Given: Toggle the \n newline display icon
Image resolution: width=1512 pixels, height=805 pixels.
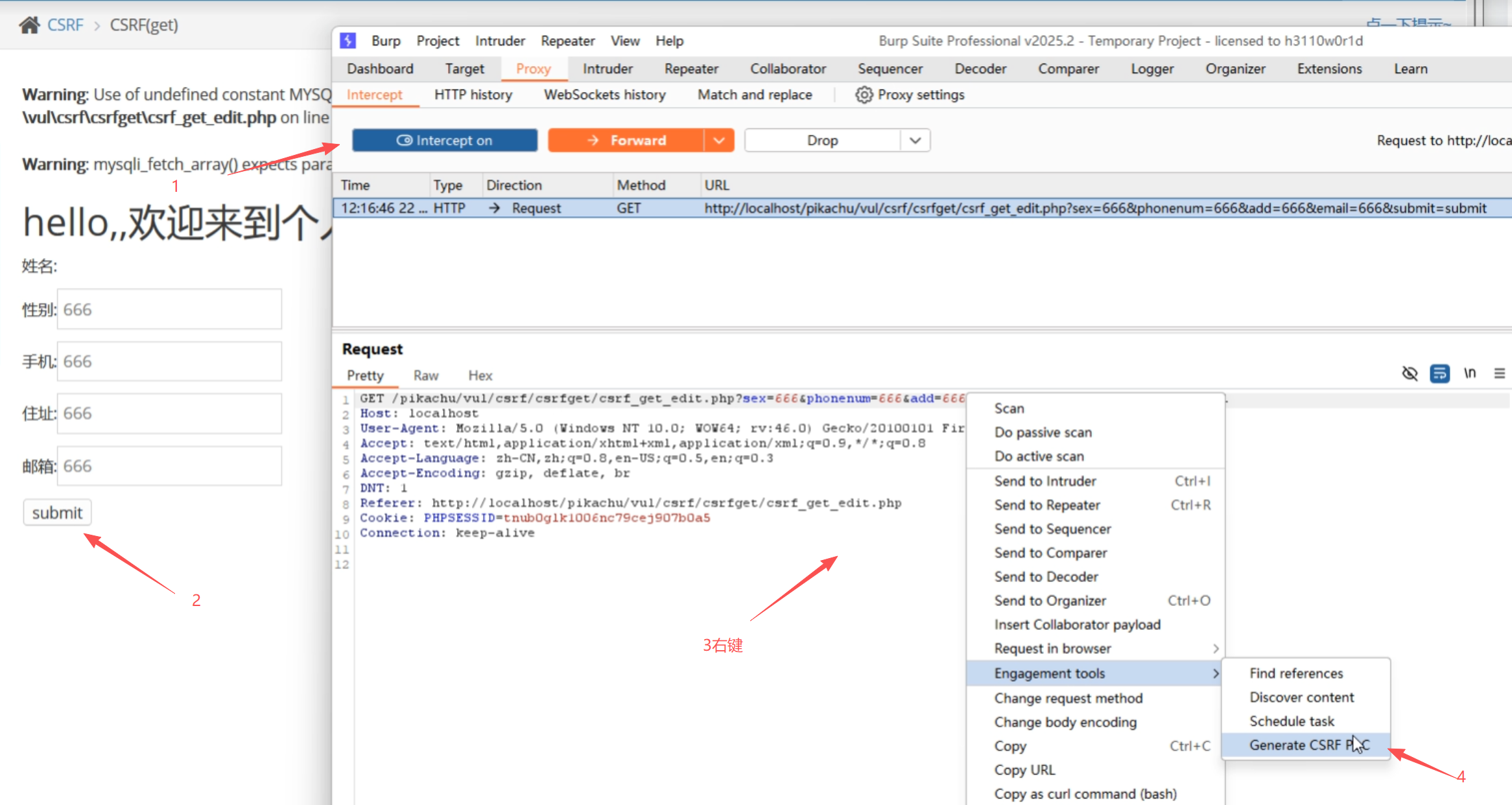Looking at the screenshot, I should pyautogui.click(x=1470, y=373).
